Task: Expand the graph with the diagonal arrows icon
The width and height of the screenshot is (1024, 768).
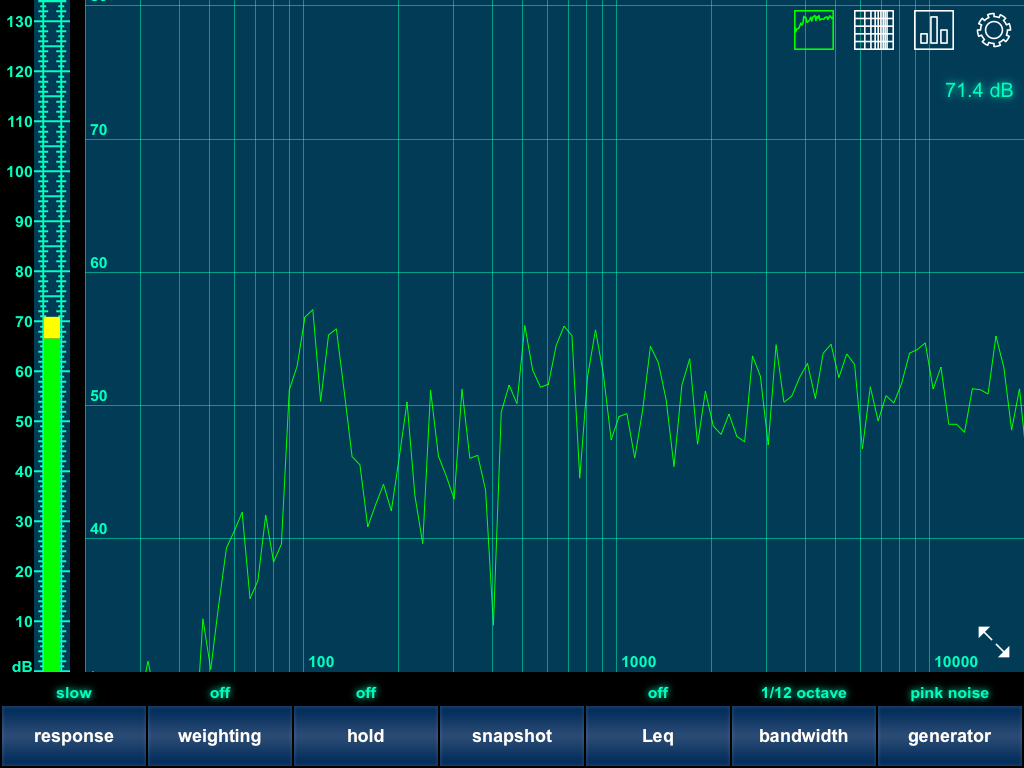Action: (x=993, y=642)
